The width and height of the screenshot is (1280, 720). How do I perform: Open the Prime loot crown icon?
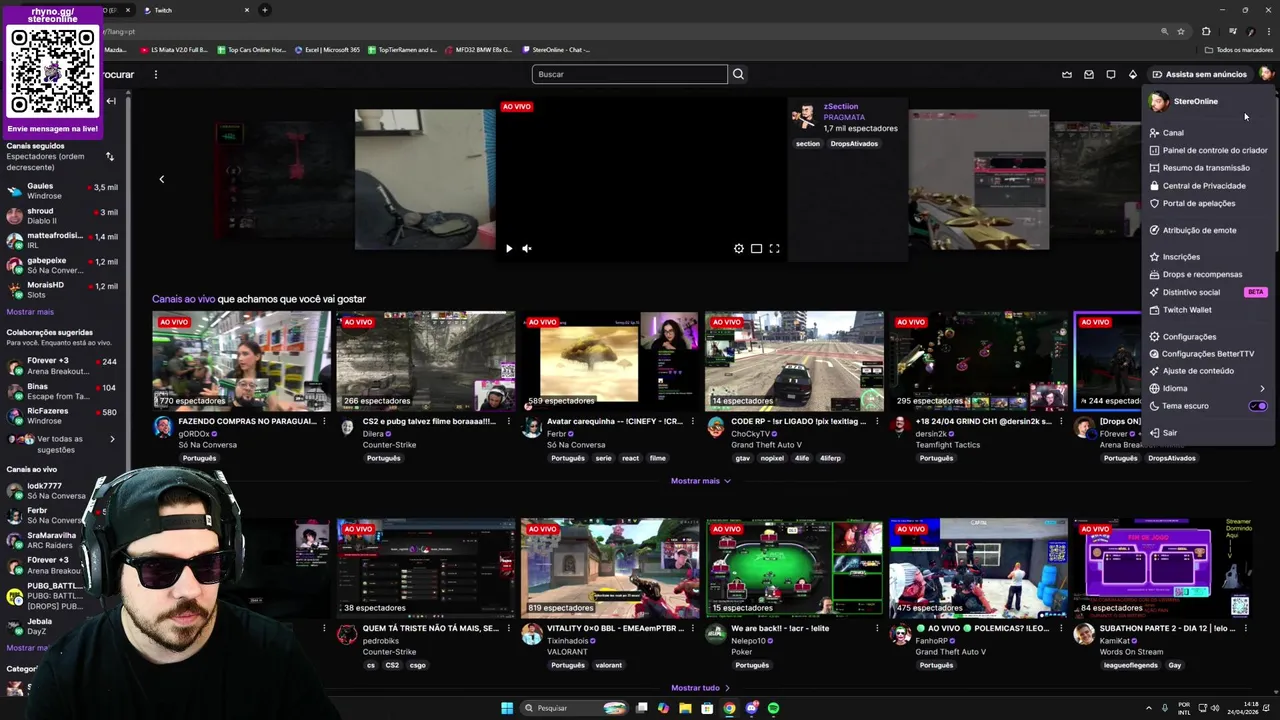[x=1067, y=74]
